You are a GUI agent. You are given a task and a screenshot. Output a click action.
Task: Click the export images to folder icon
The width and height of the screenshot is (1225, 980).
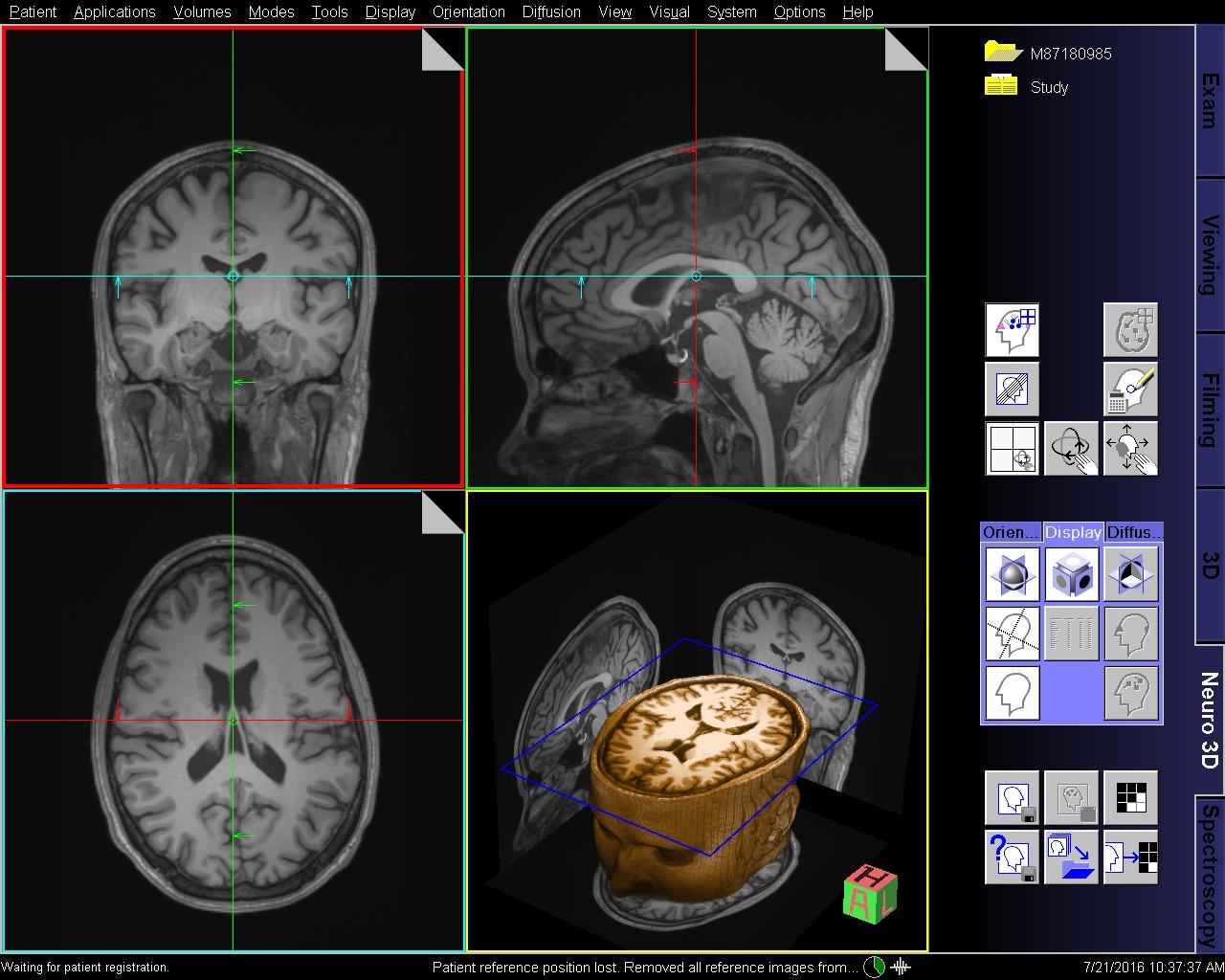(x=1071, y=857)
